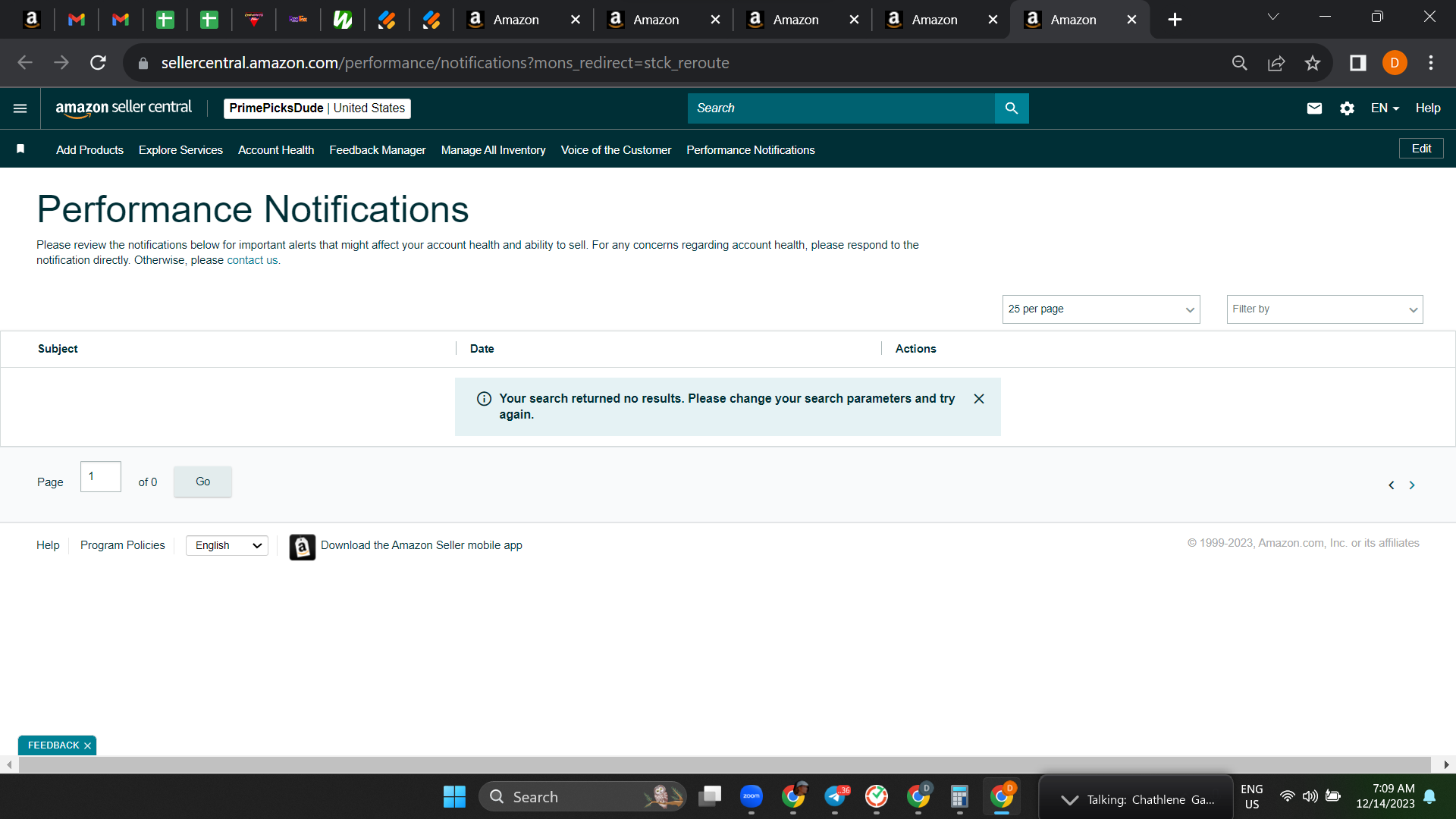Open the 25 per page dropdown
Image resolution: width=1456 pixels, height=819 pixels.
pos(1101,309)
